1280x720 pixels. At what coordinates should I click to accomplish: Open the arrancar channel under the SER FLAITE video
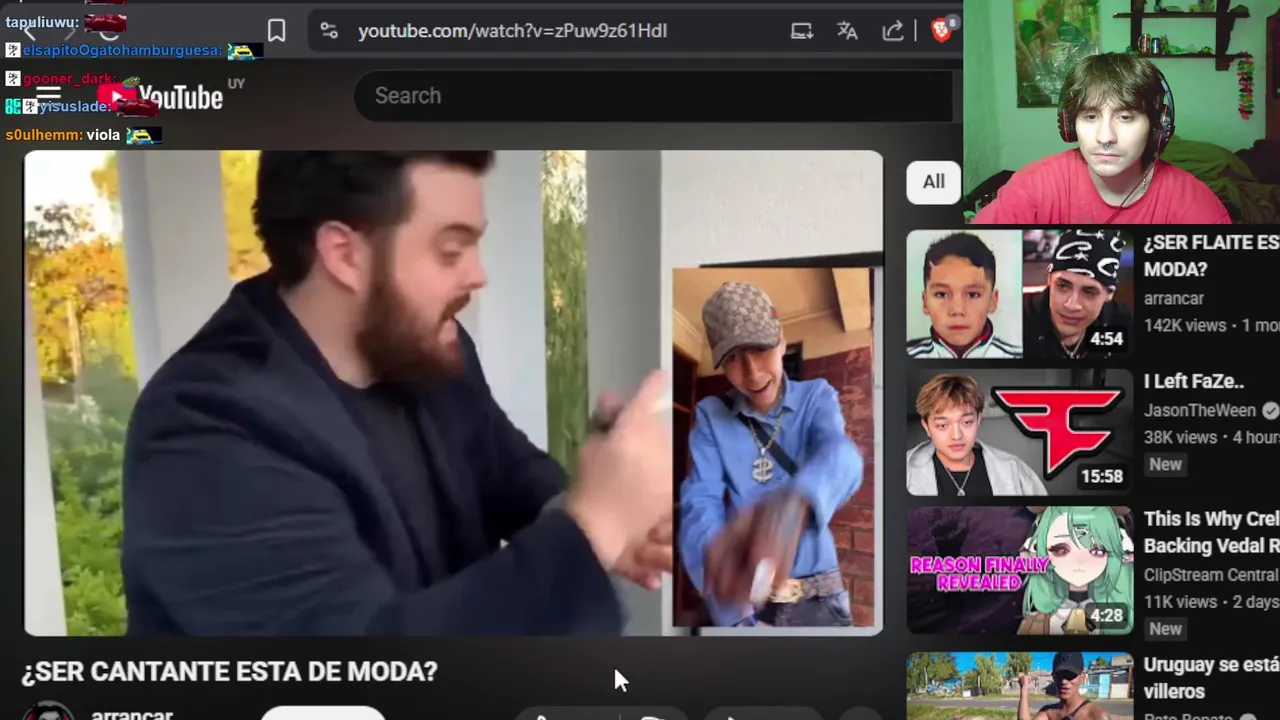[1174, 299]
